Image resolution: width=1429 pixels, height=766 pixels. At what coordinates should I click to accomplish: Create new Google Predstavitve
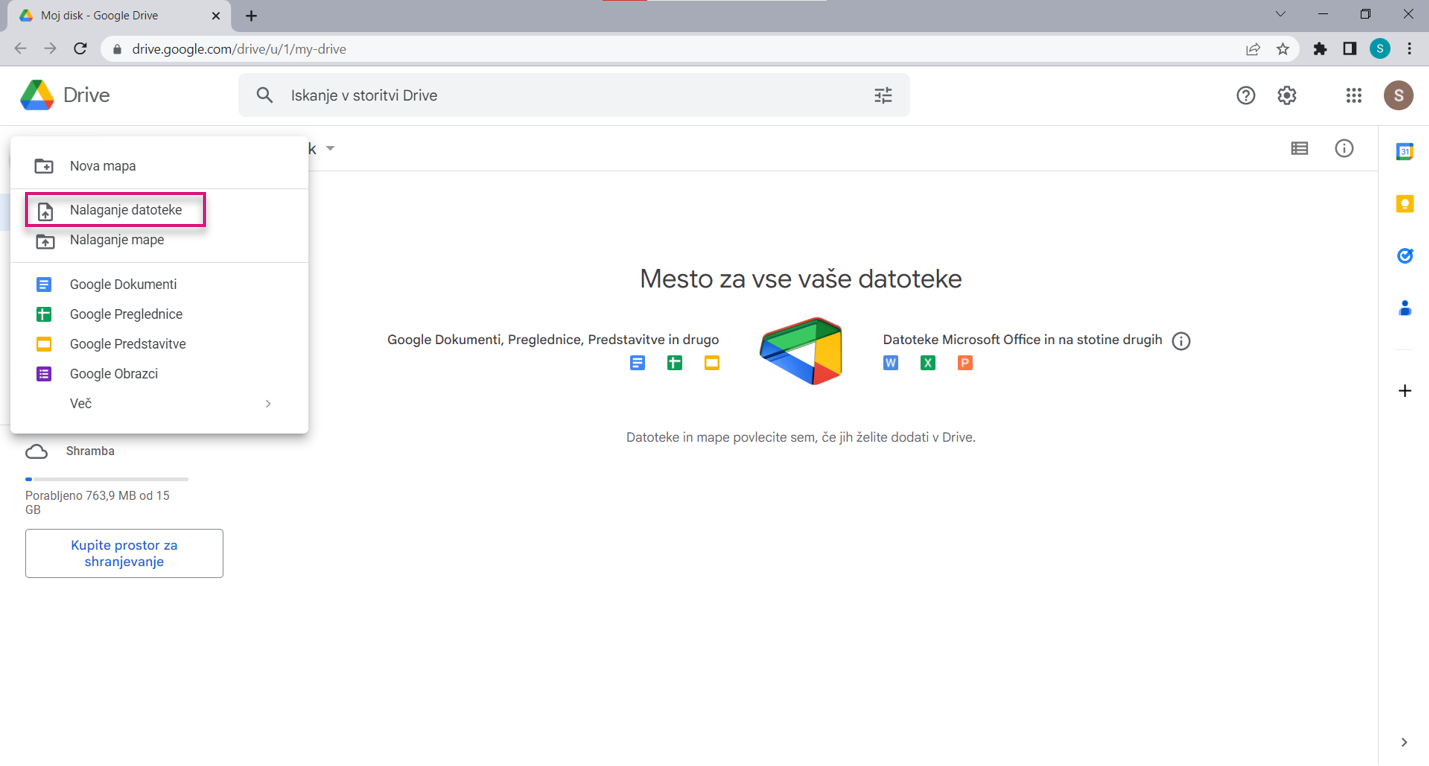[159, 344]
